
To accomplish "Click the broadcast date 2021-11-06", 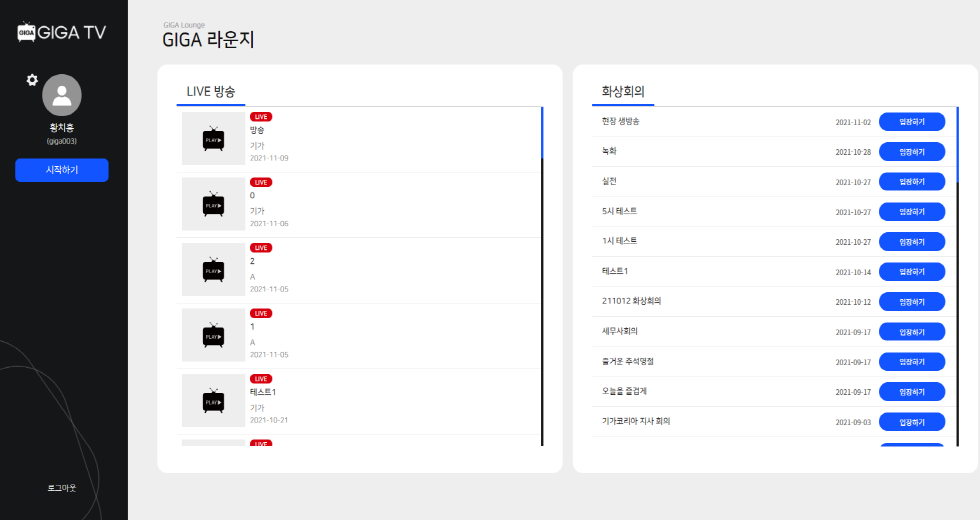I will tap(269, 224).
